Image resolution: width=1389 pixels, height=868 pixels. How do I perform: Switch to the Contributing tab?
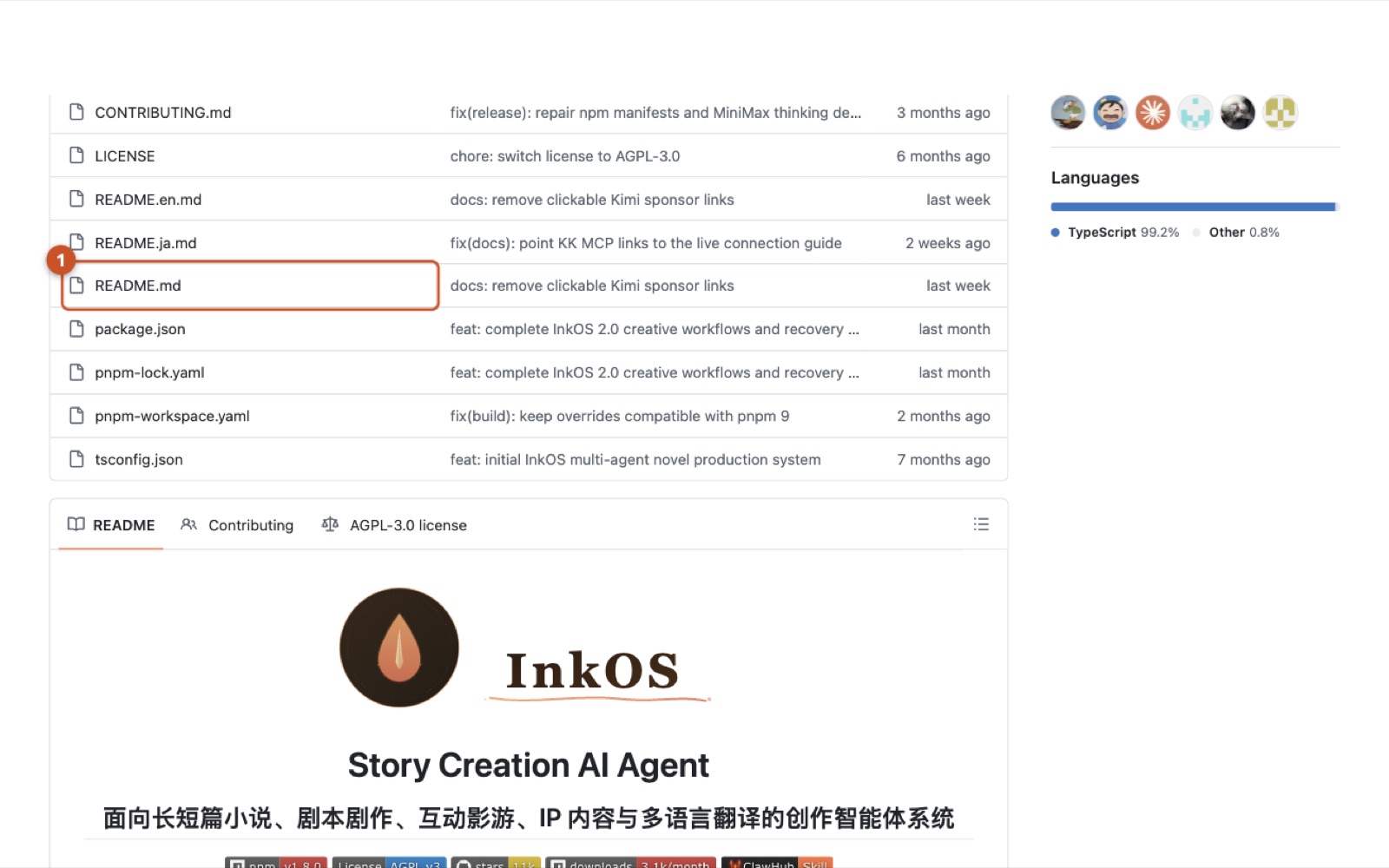point(237,525)
